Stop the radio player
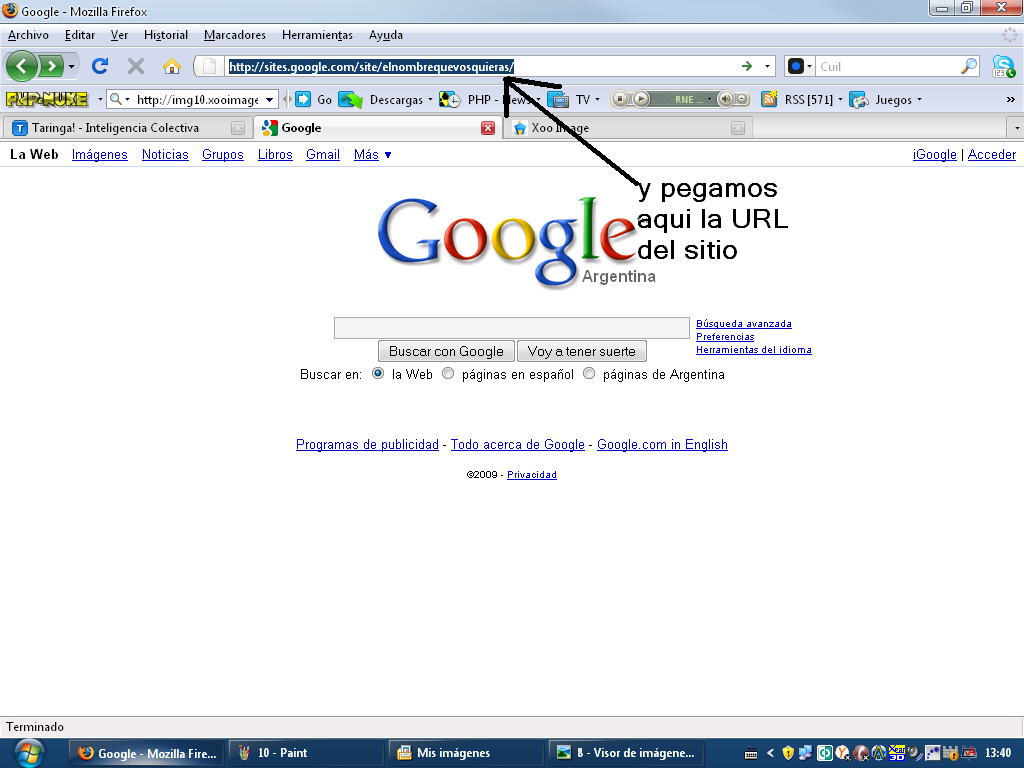This screenshot has width=1024, height=768. (620, 99)
